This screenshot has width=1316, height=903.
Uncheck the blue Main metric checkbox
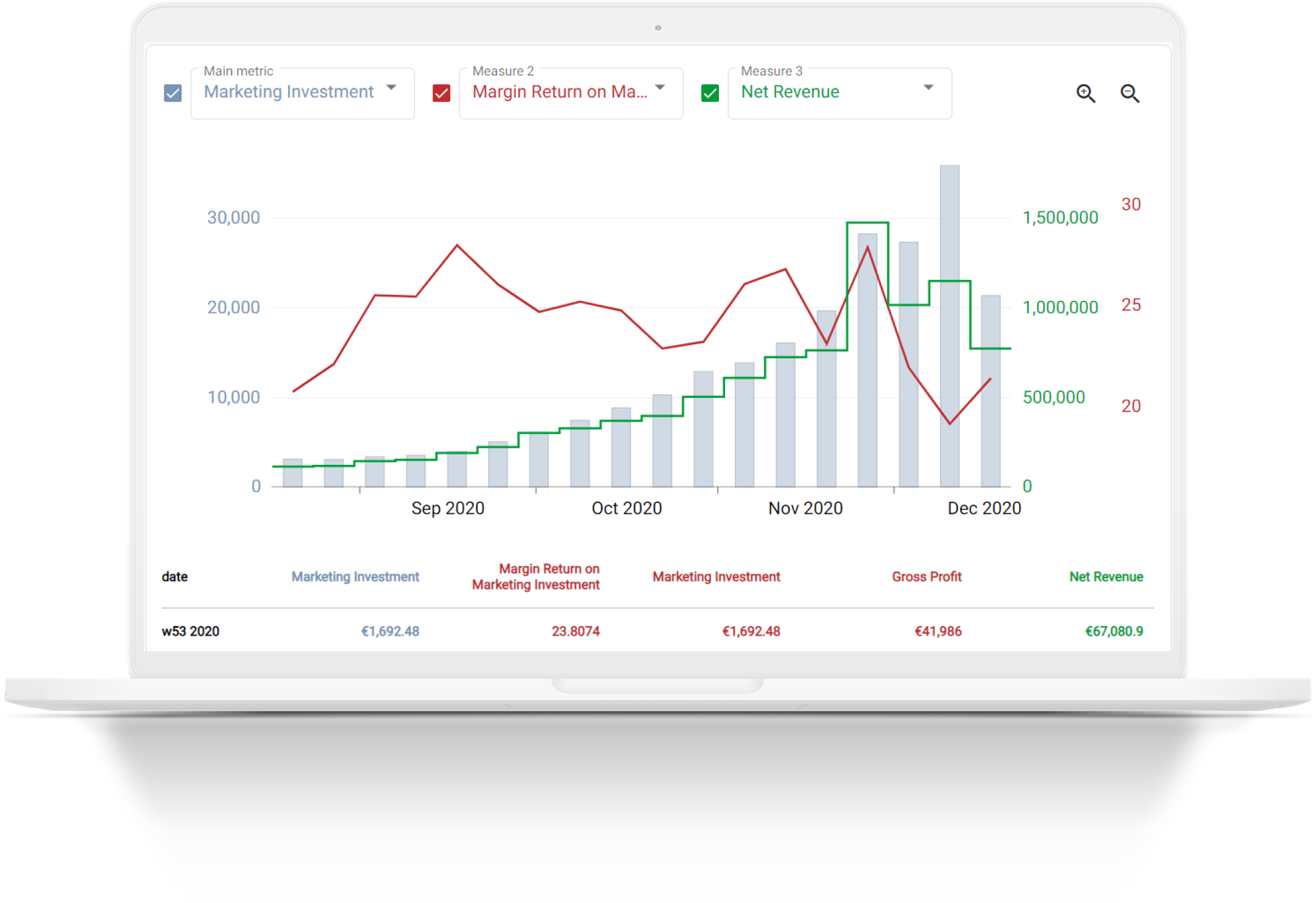[173, 93]
